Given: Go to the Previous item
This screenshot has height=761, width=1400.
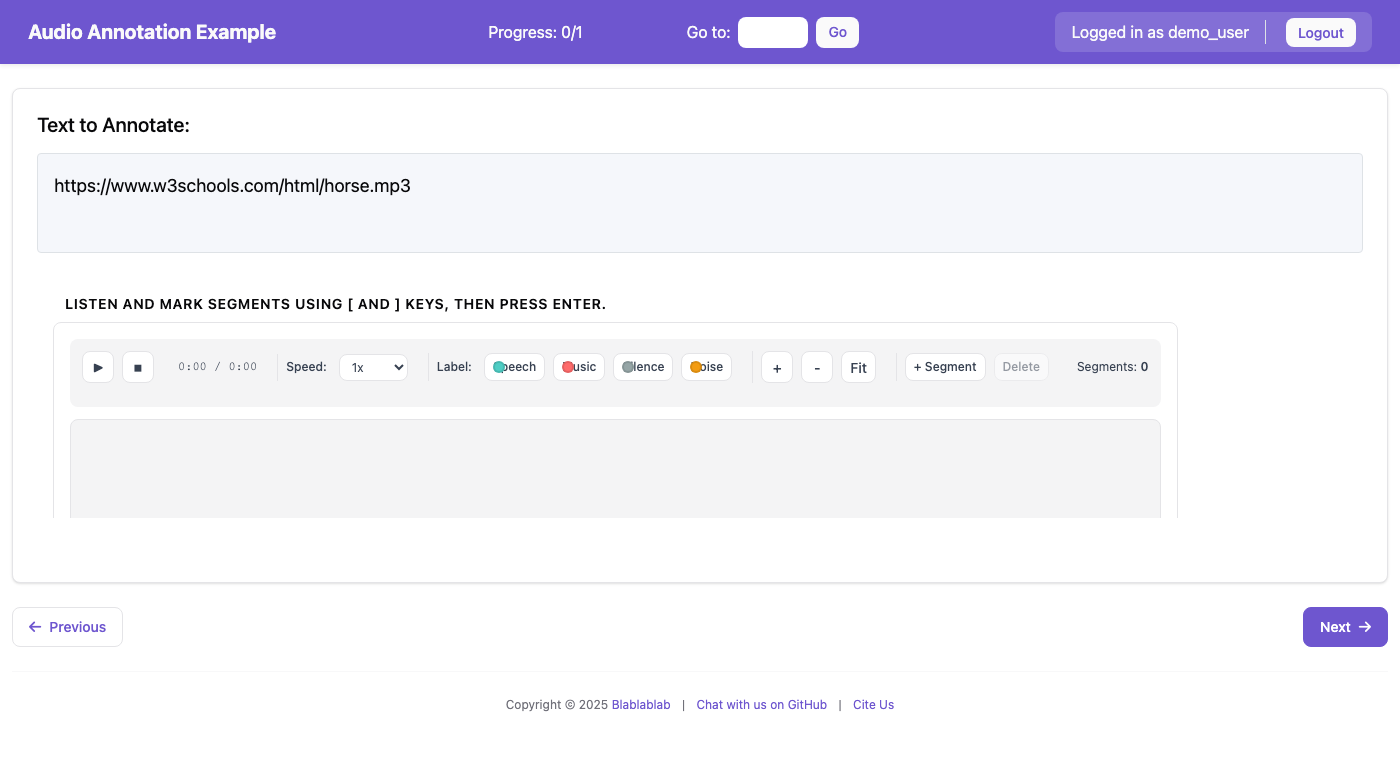Looking at the screenshot, I should coord(67,627).
